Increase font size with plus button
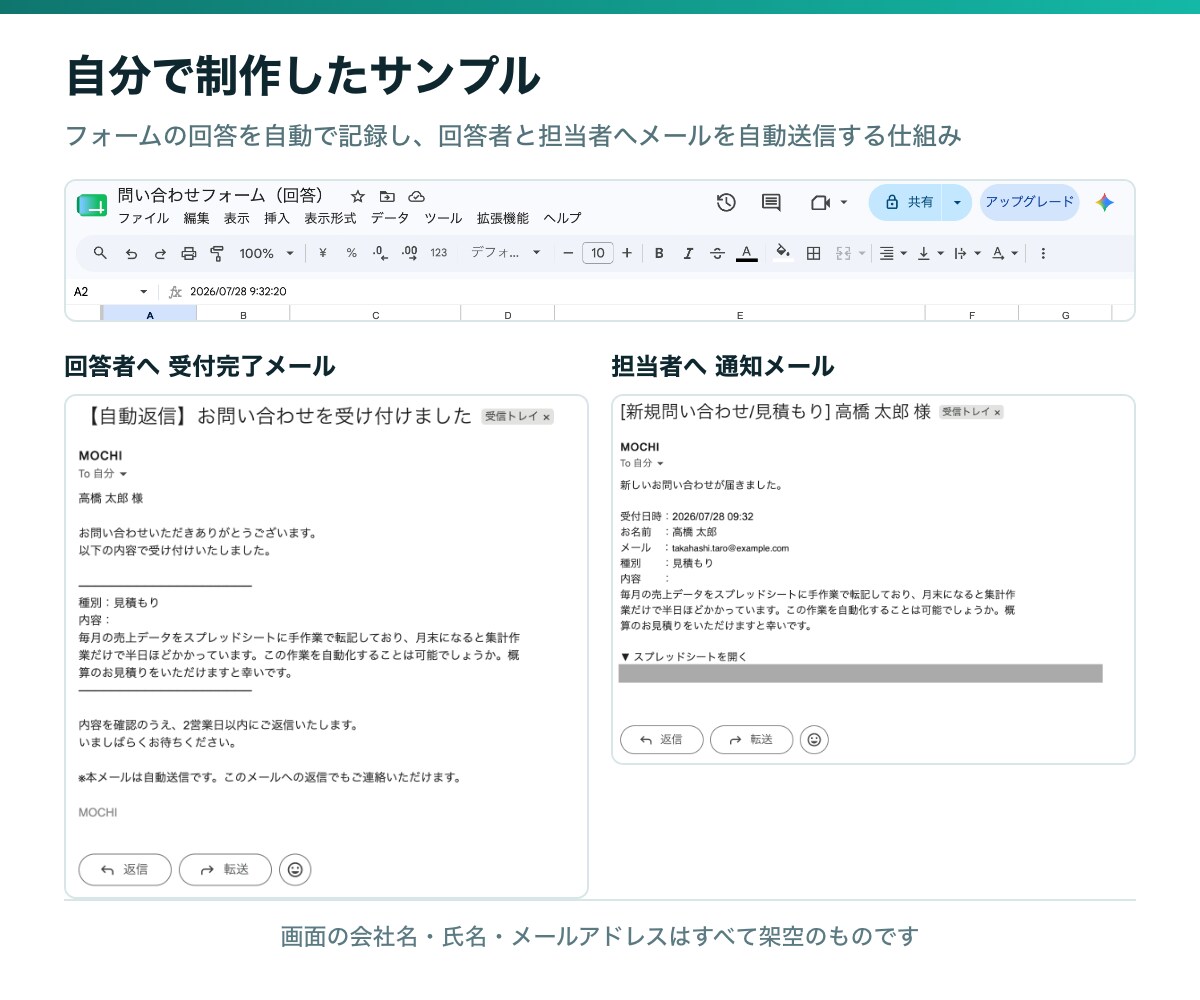The width and height of the screenshot is (1200, 1000). (x=627, y=253)
